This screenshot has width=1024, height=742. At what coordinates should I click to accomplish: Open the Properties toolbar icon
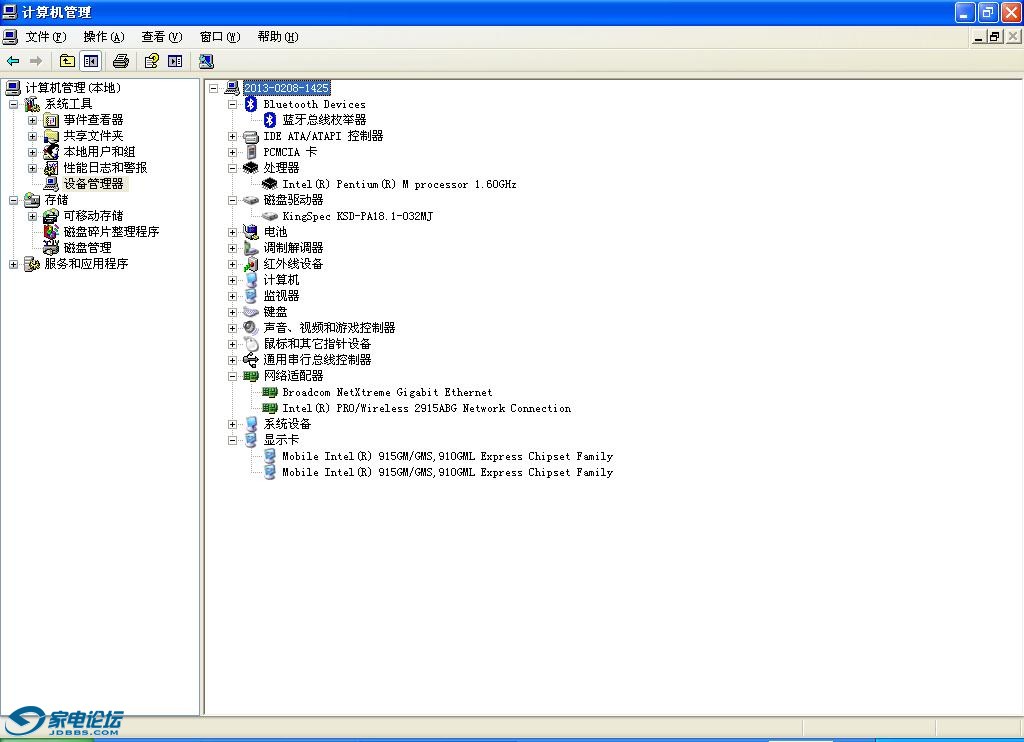152,61
